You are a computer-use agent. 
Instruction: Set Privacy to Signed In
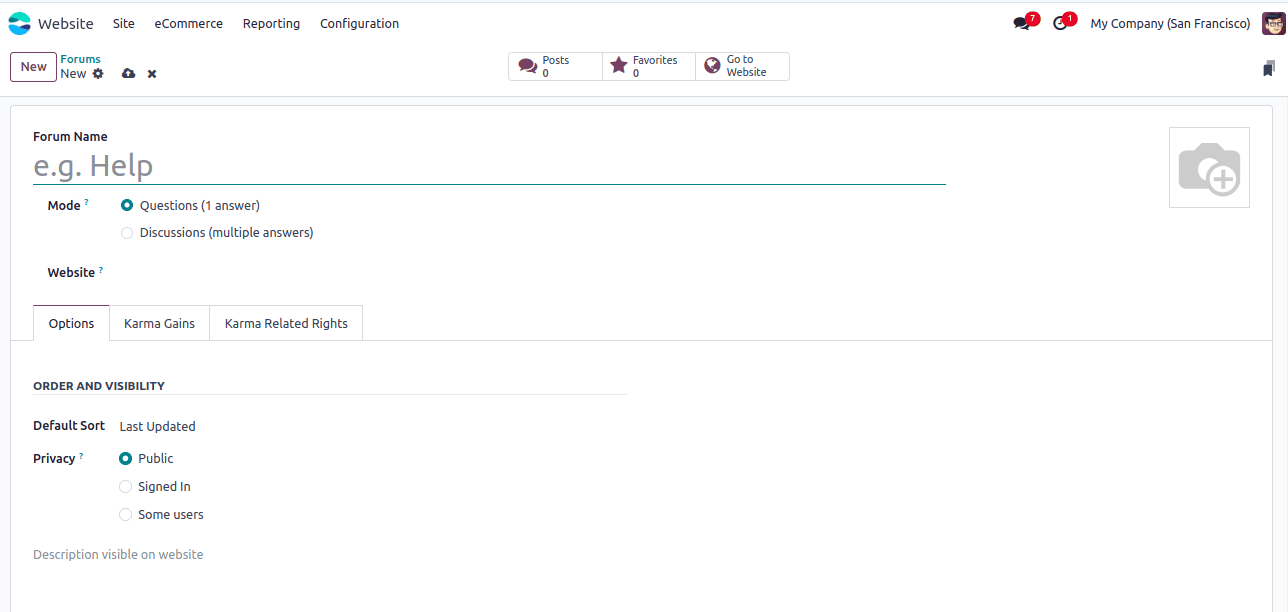click(x=126, y=486)
